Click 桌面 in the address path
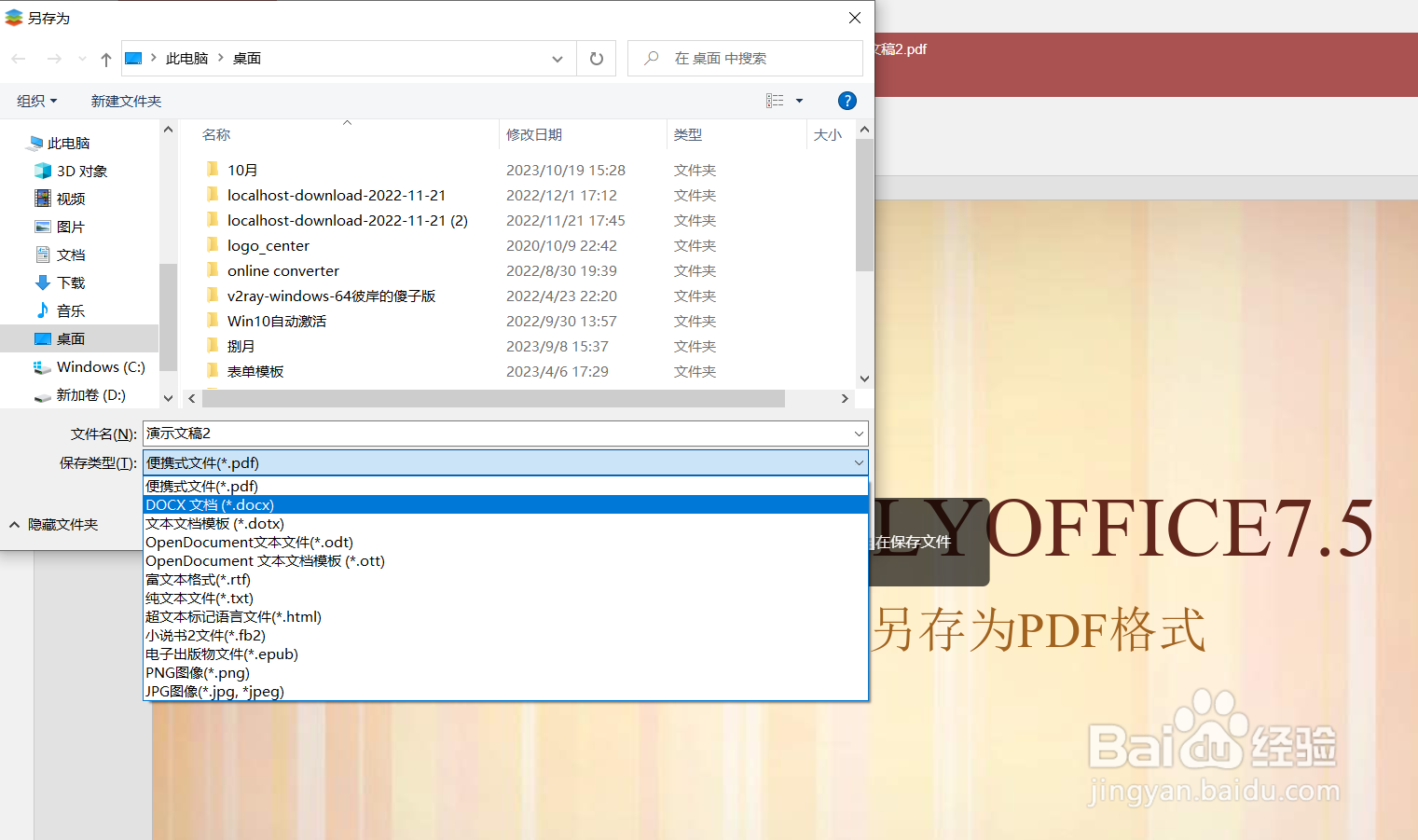The height and width of the screenshot is (840, 1418). (x=246, y=58)
